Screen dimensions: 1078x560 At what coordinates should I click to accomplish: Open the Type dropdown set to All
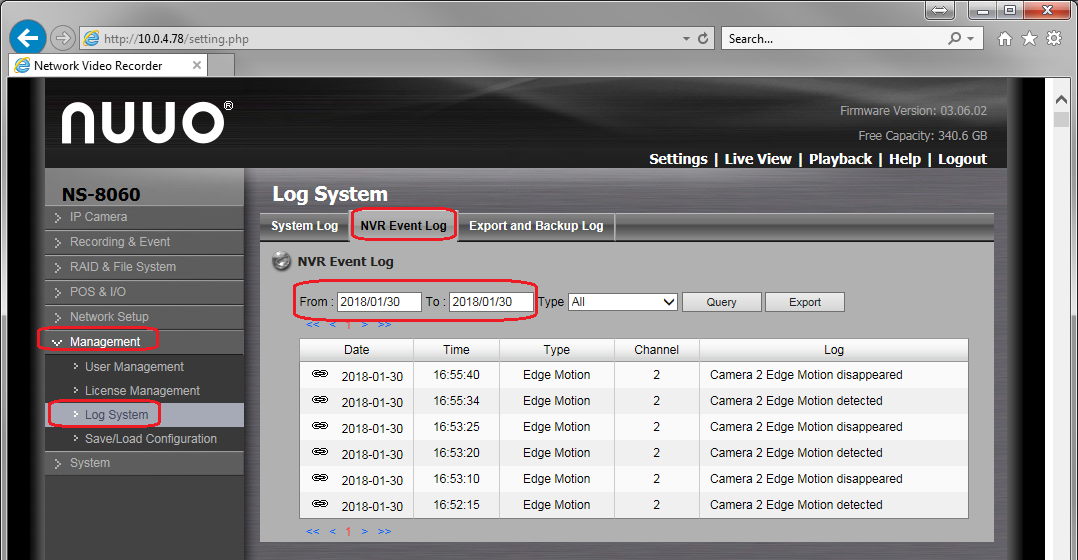pos(623,302)
